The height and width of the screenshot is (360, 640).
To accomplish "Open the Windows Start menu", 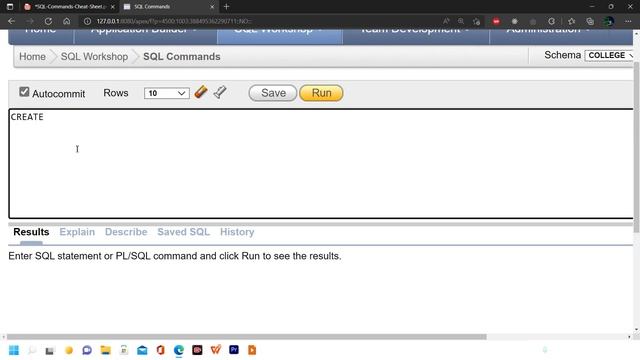I will [x=14, y=350].
